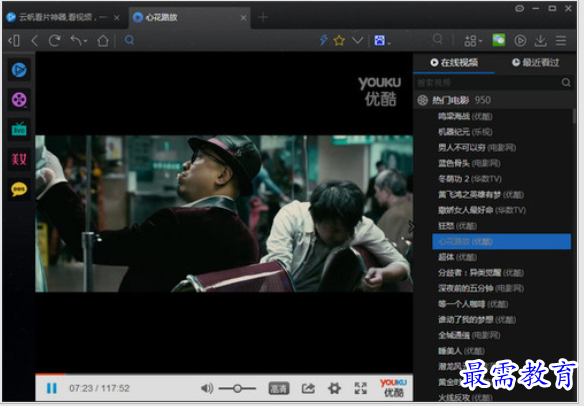Click the video frame to pause

tap(224, 213)
